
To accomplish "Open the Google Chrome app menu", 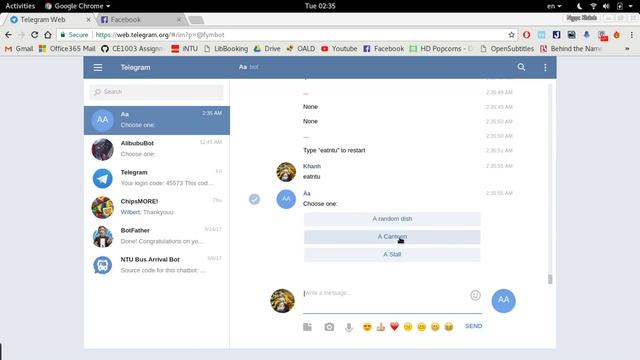I will click(x=78, y=6).
